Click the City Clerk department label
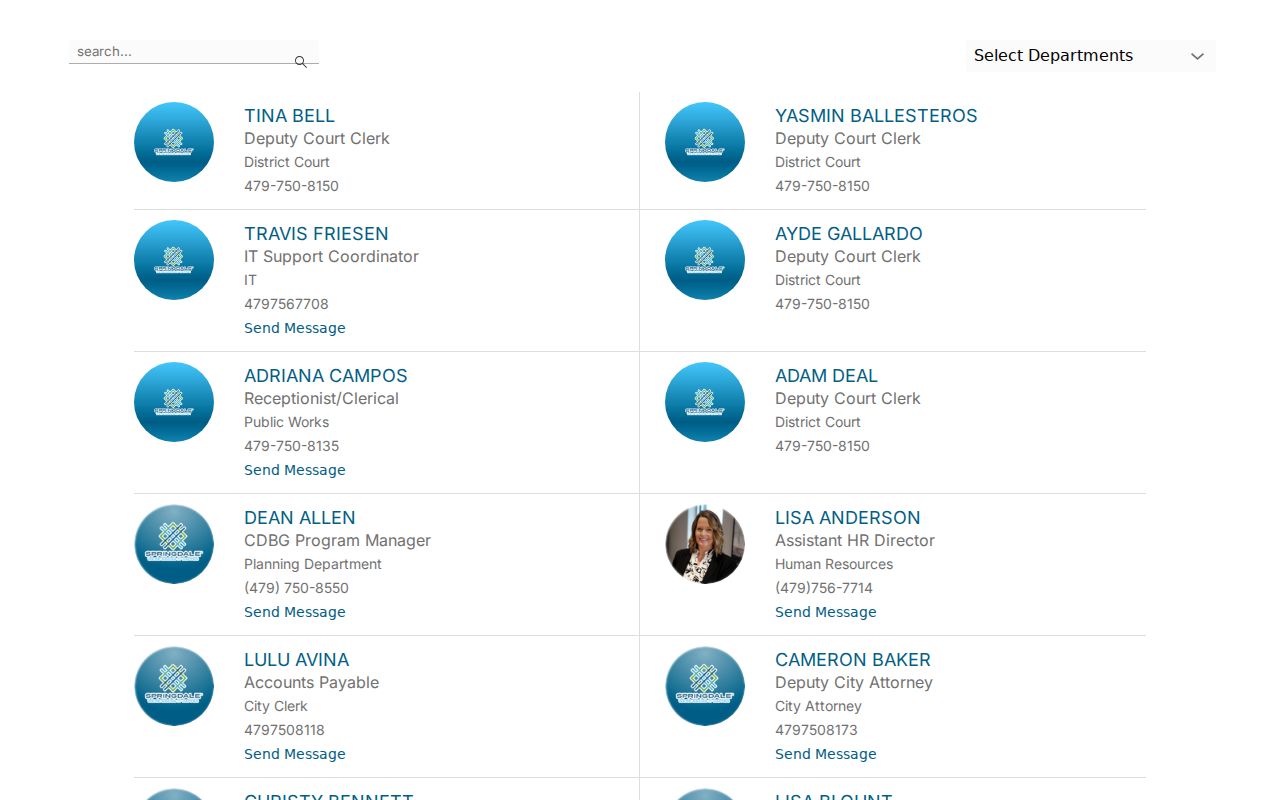 (276, 706)
